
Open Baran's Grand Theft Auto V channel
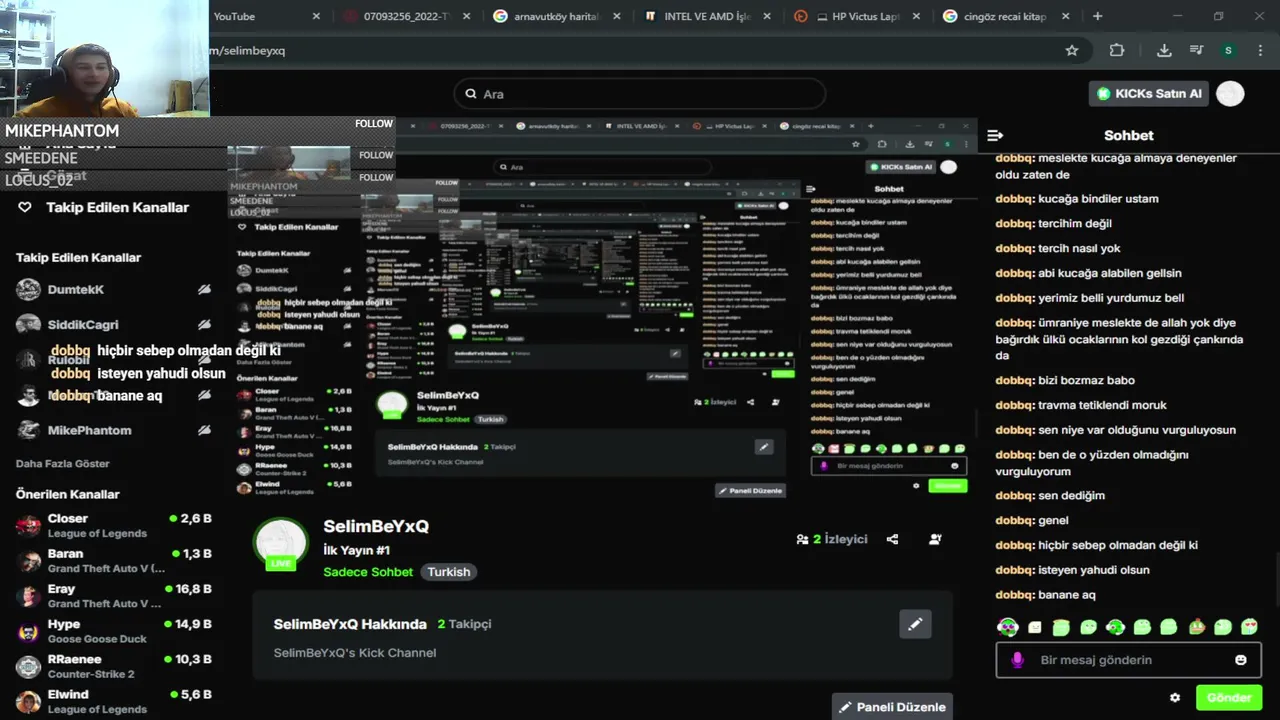115,561
